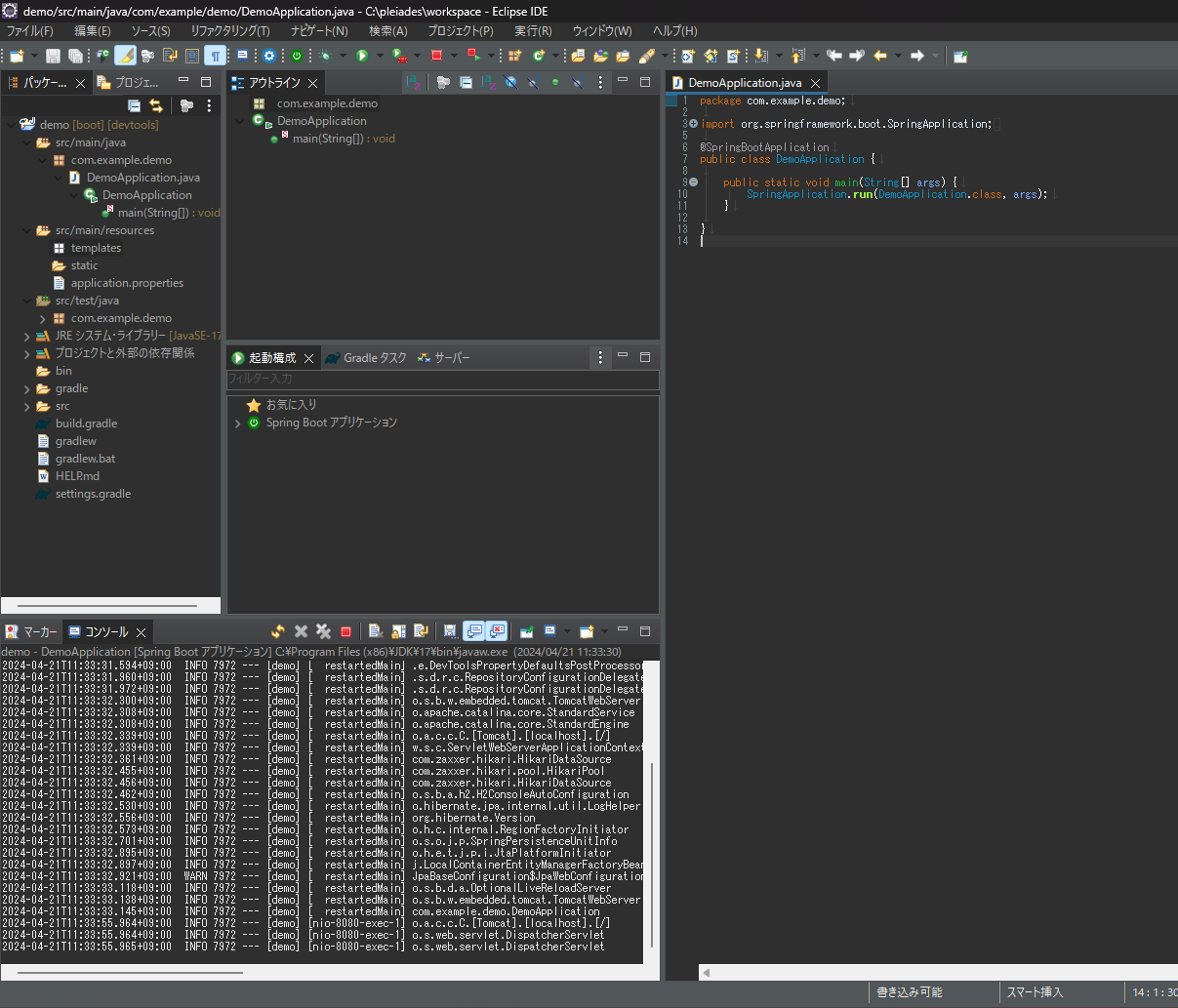Open the ウィンドウ menu
The image size is (1178, 1008).
(601, 30)
